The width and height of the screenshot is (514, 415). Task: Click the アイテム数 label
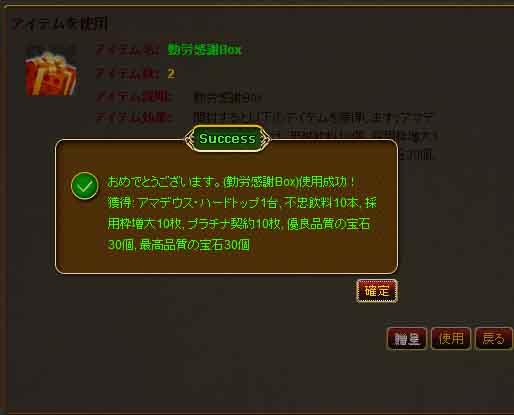coord(128,74)
